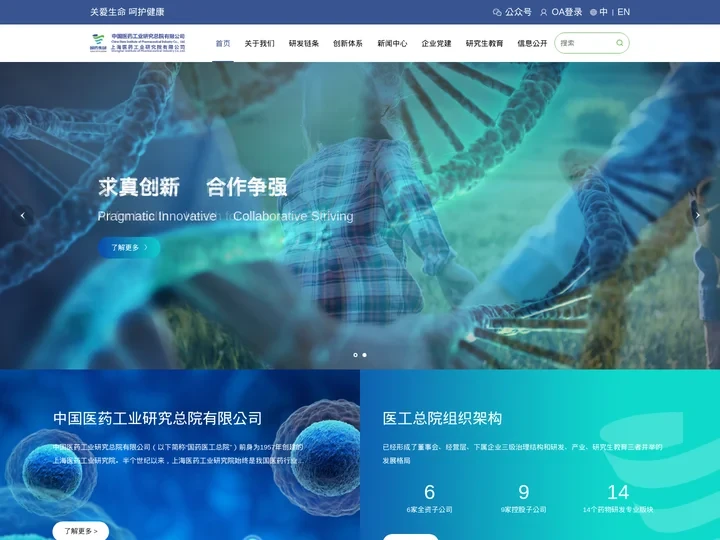
Task: Open the 信息公开 menu item
Action: pos(532,43)
